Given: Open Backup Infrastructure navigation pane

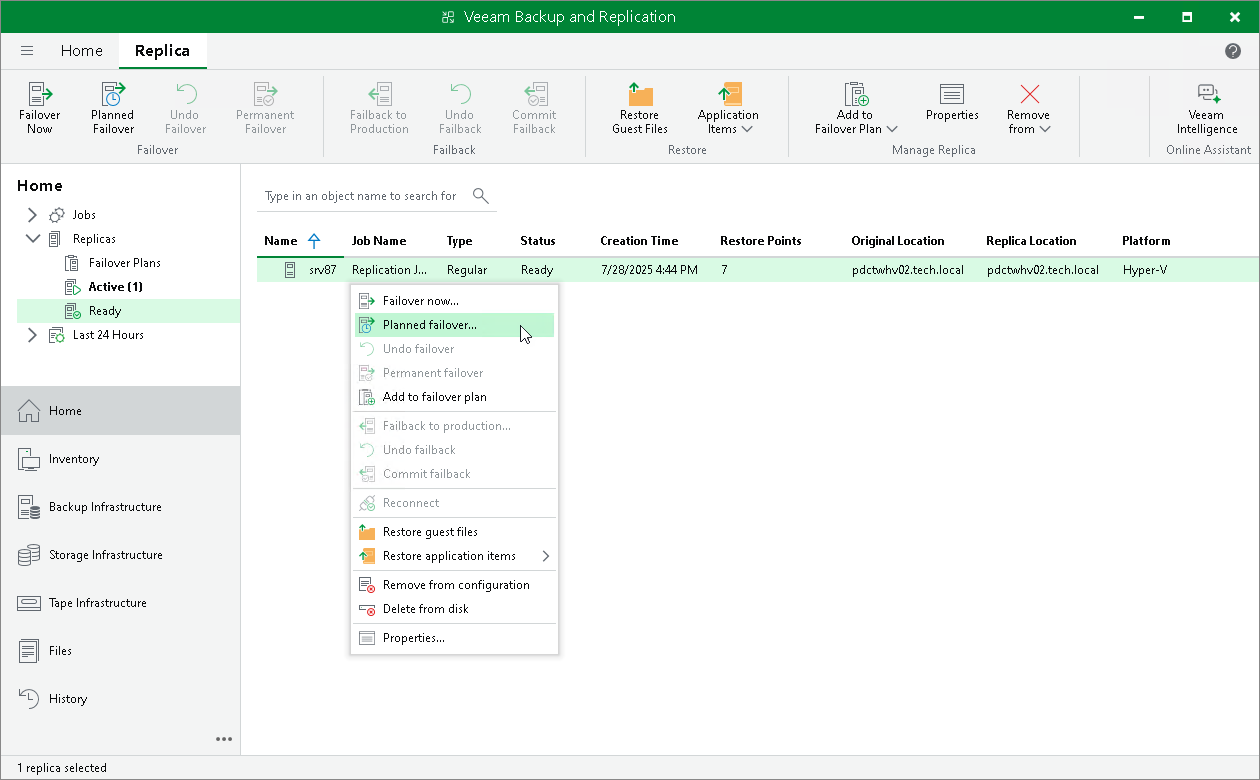Looking at the screenshot, I should coord(120,507).
